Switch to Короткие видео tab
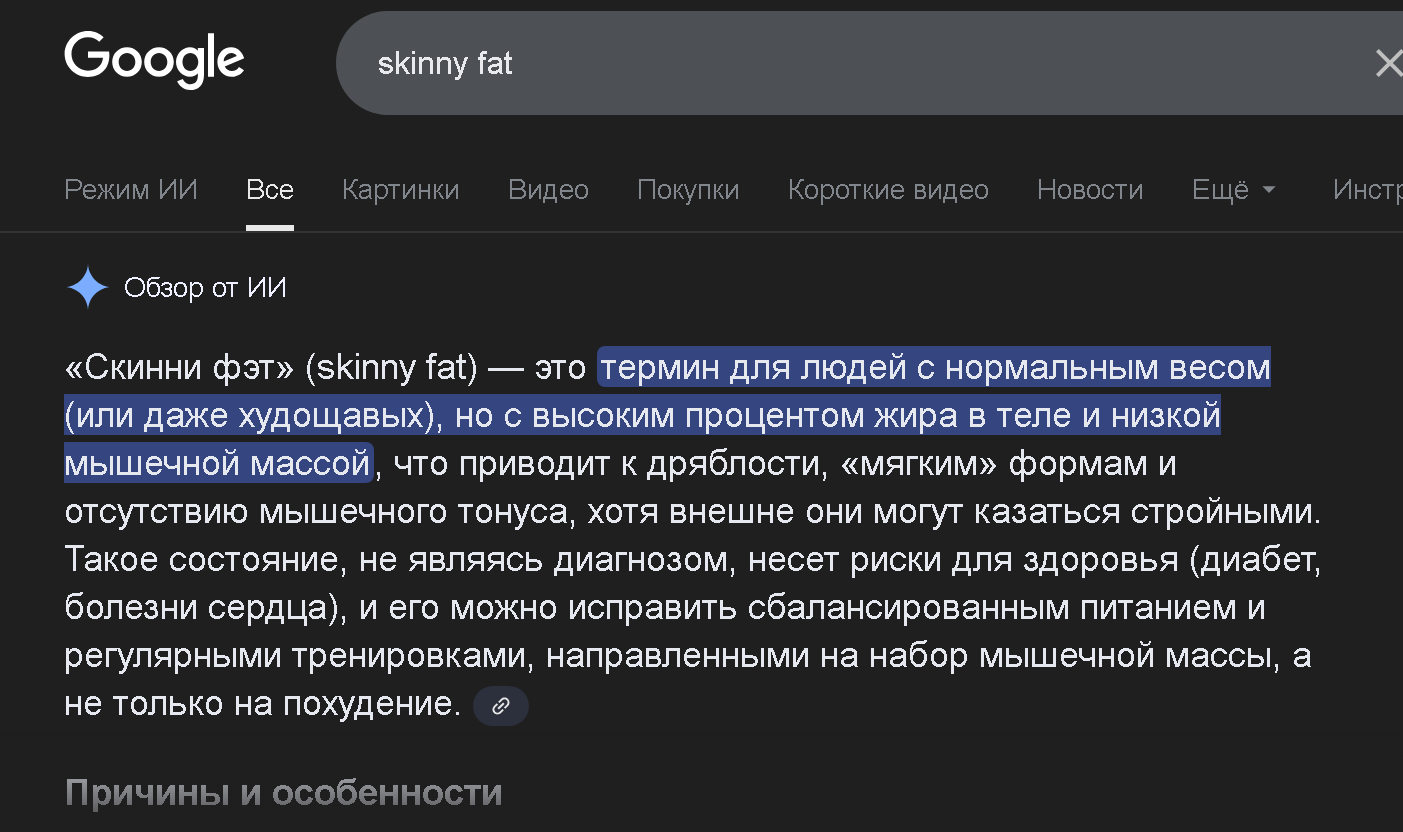The image size is (1403, 832). point(888,190)
